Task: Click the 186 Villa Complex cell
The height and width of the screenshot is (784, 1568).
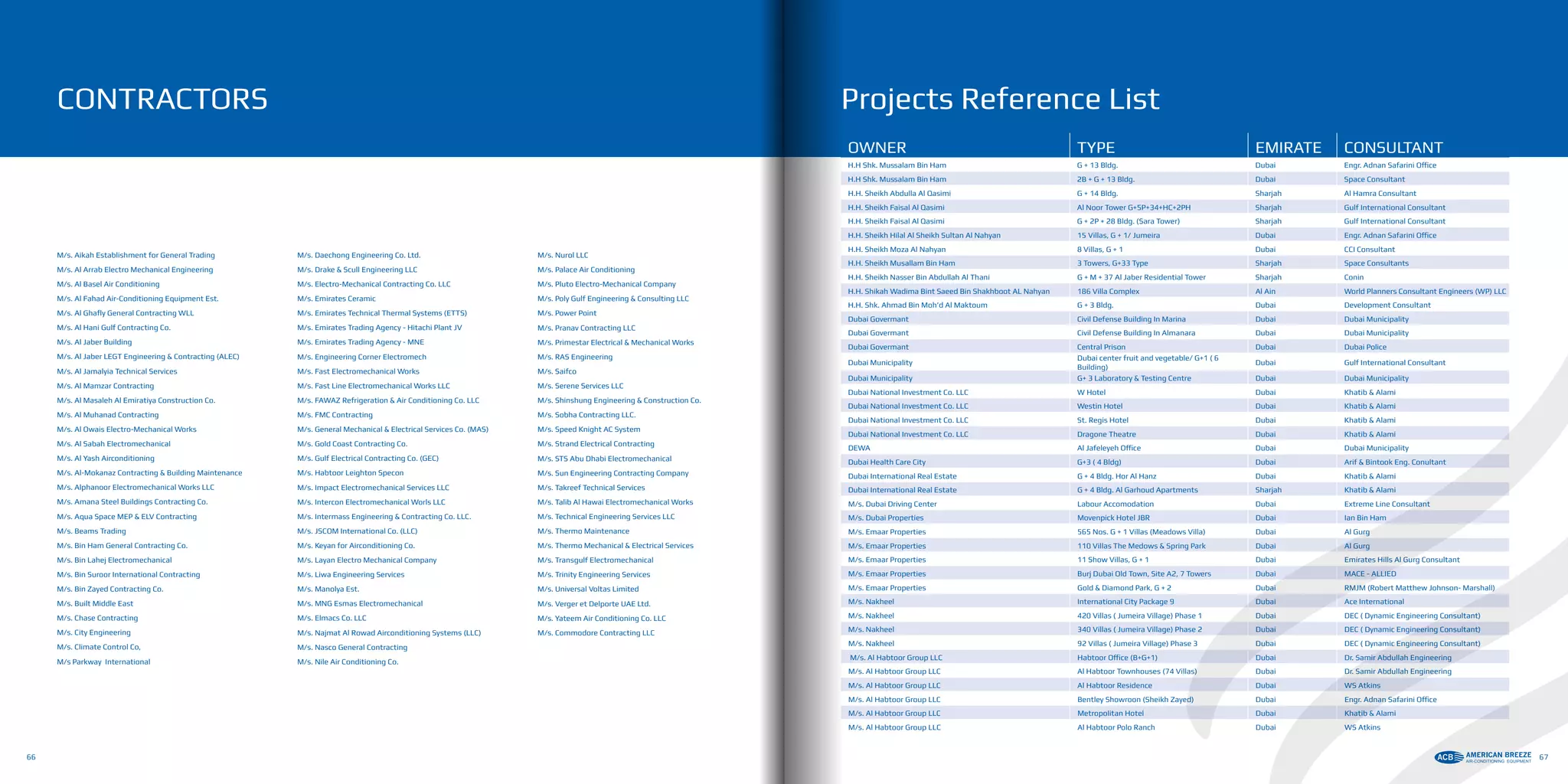Action: 1108,292
